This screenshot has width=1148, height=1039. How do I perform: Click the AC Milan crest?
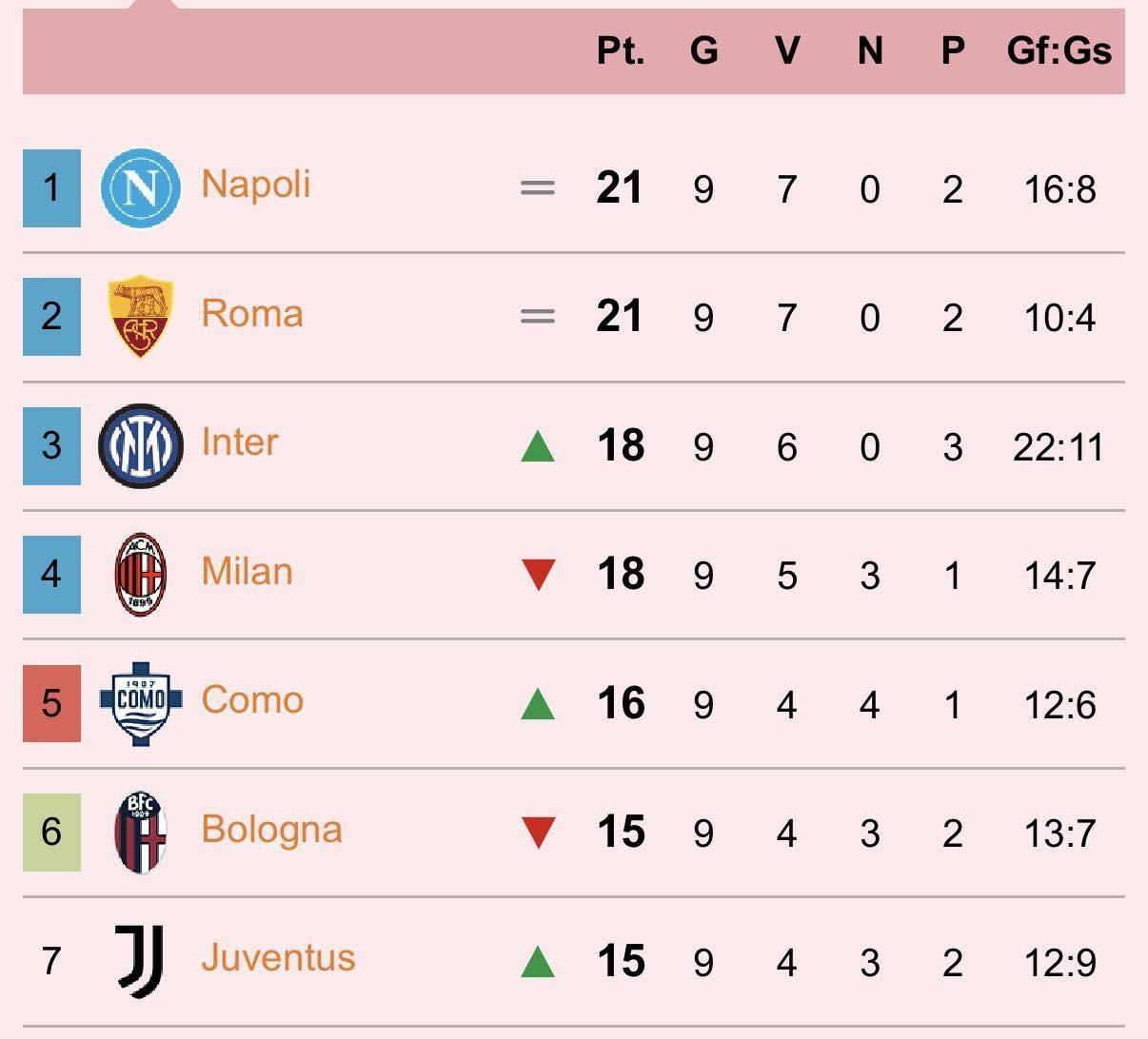(x=141, y=575)
